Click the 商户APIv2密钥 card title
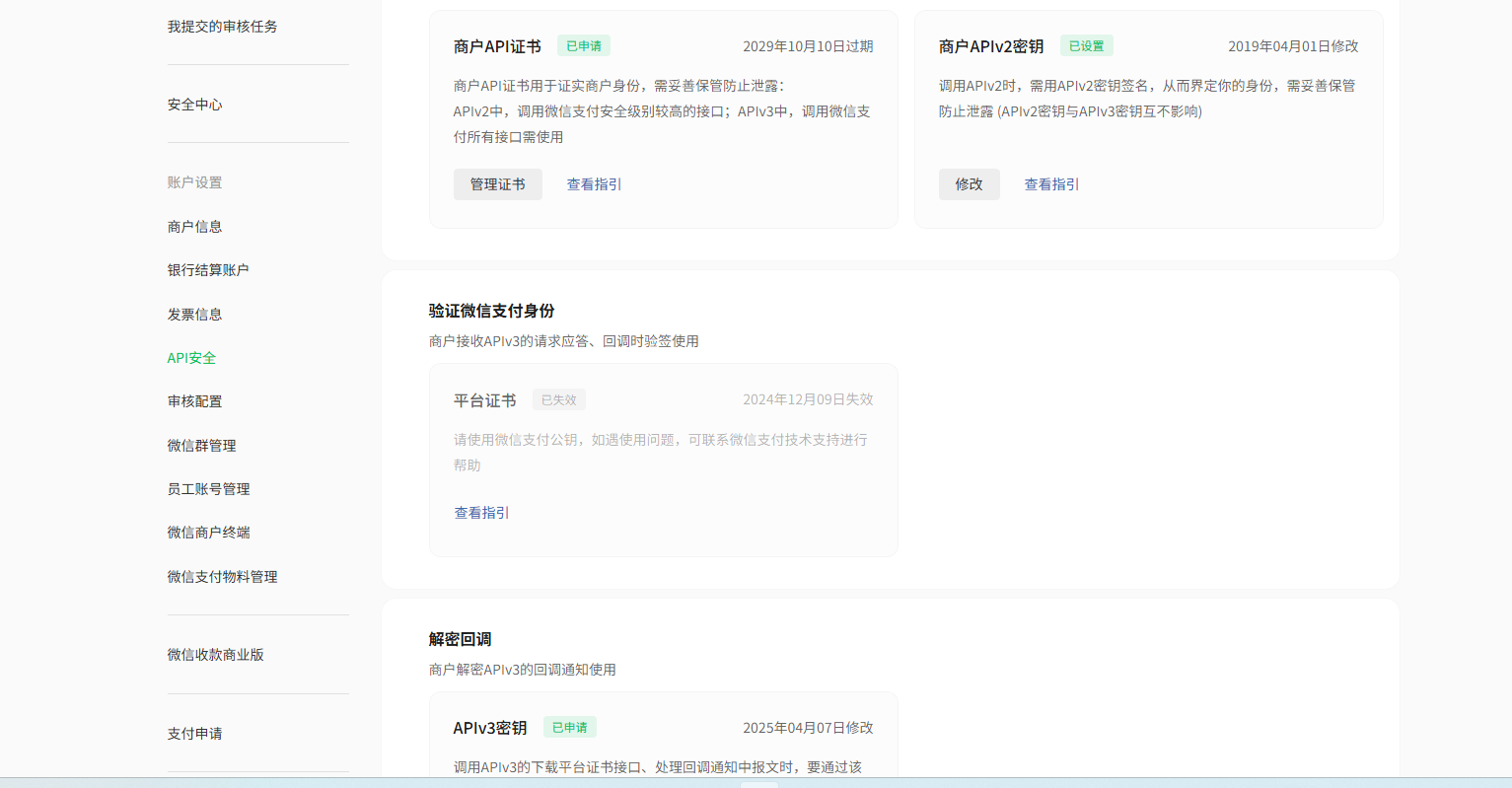 coord(991,46)
